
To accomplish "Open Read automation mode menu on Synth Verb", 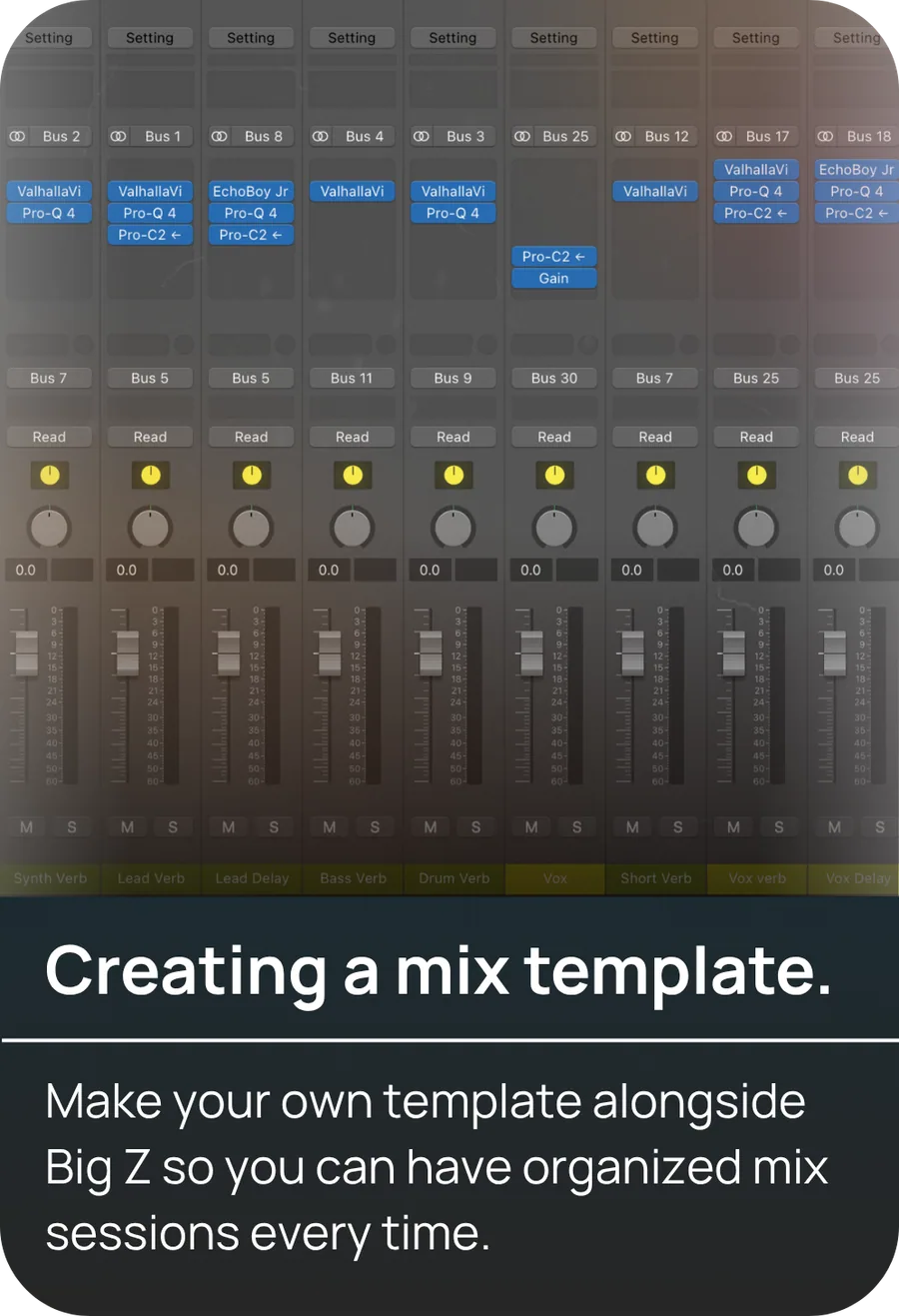I will coord(49,437).
